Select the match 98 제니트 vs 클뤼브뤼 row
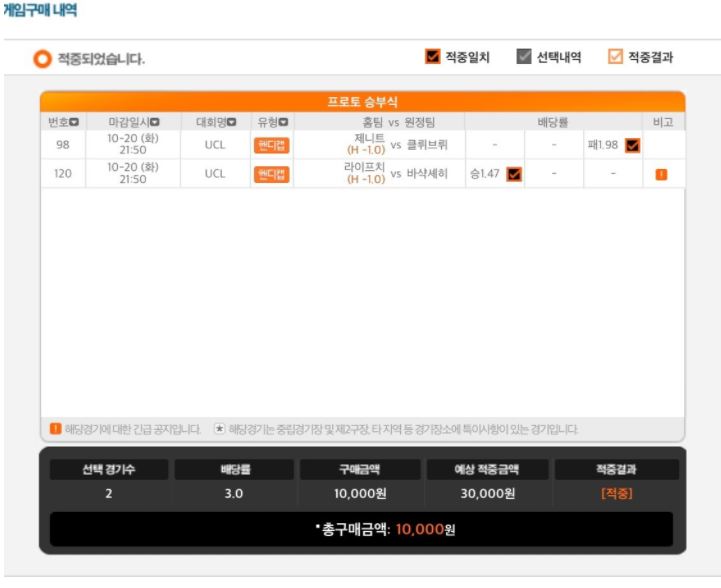The image size is (721, 588). tap(363, 145)
